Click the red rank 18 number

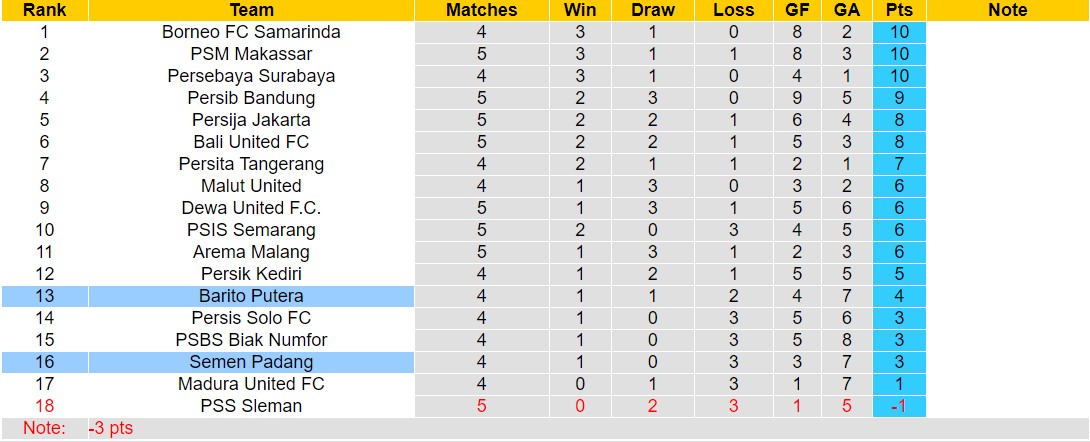click(x=44, y=406)
